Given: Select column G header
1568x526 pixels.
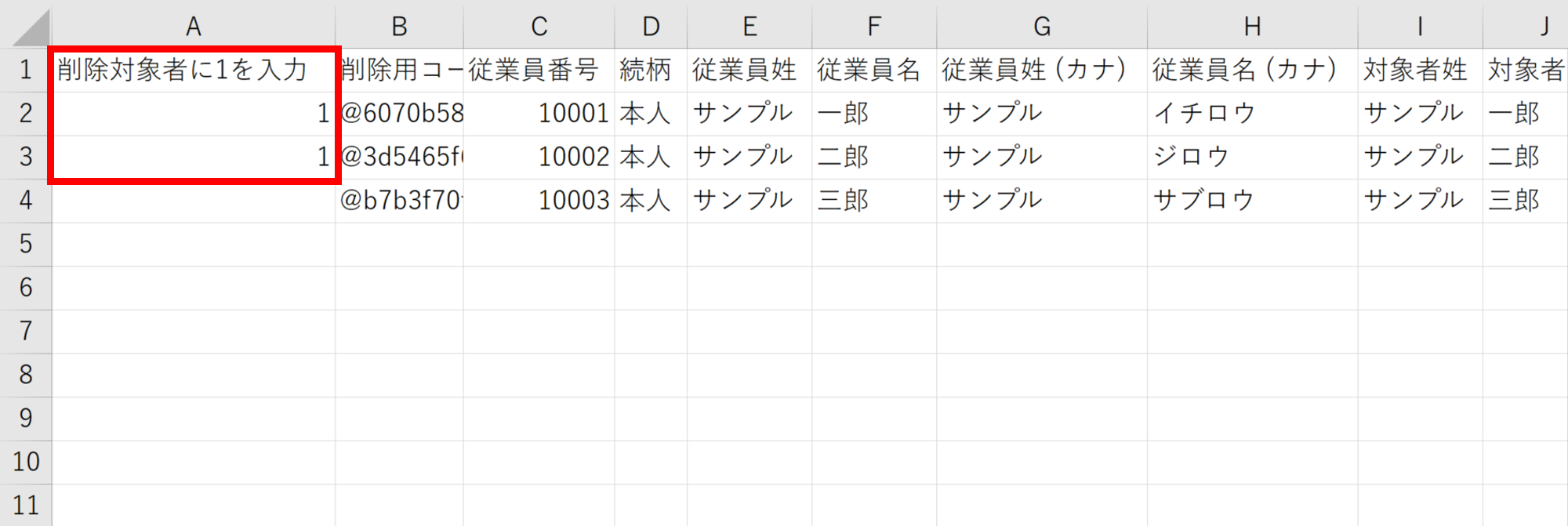Looking at the screenshot, I should point(1041,27).
